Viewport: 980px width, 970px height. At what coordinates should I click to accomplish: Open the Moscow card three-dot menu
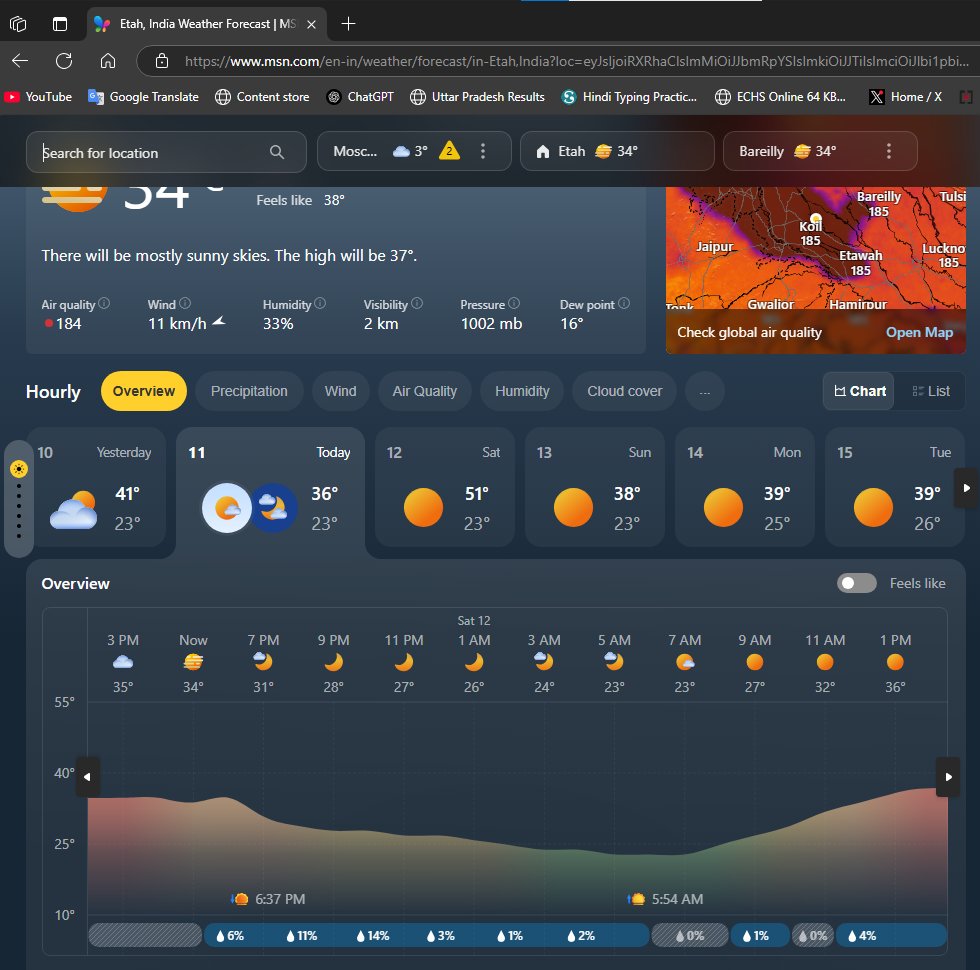[x=483, y=151]
